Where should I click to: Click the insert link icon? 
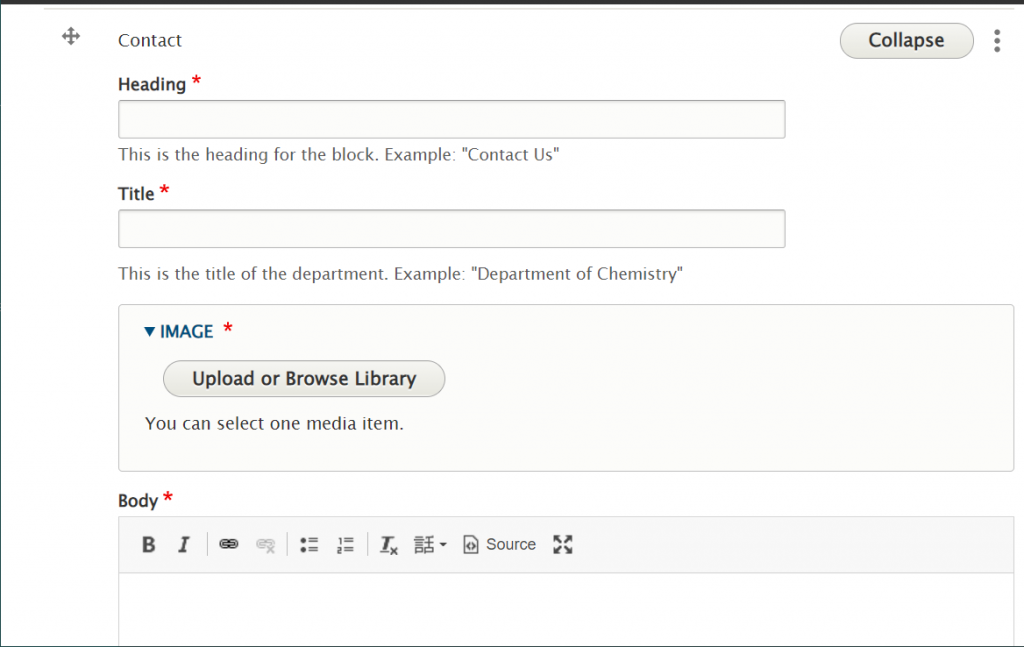(229, 545)
